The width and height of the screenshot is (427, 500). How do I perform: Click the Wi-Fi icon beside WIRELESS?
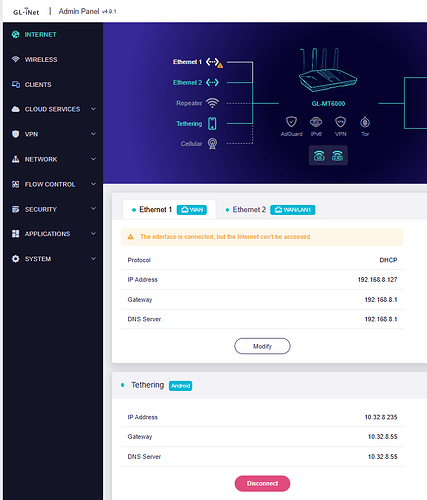coord(15,59)
